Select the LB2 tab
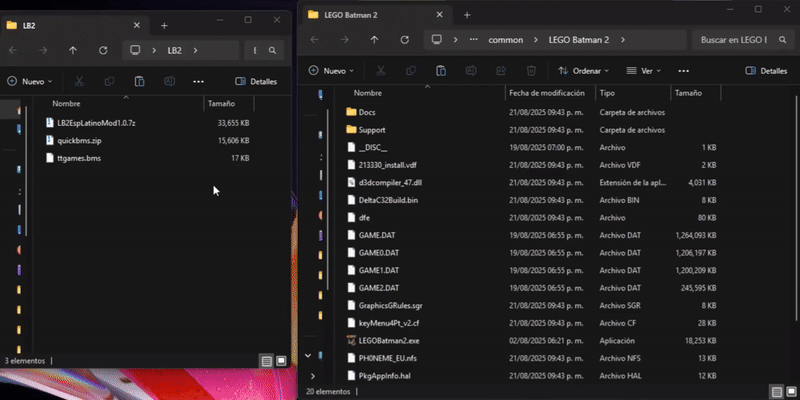The image size is (800, 400). (74, 26)
